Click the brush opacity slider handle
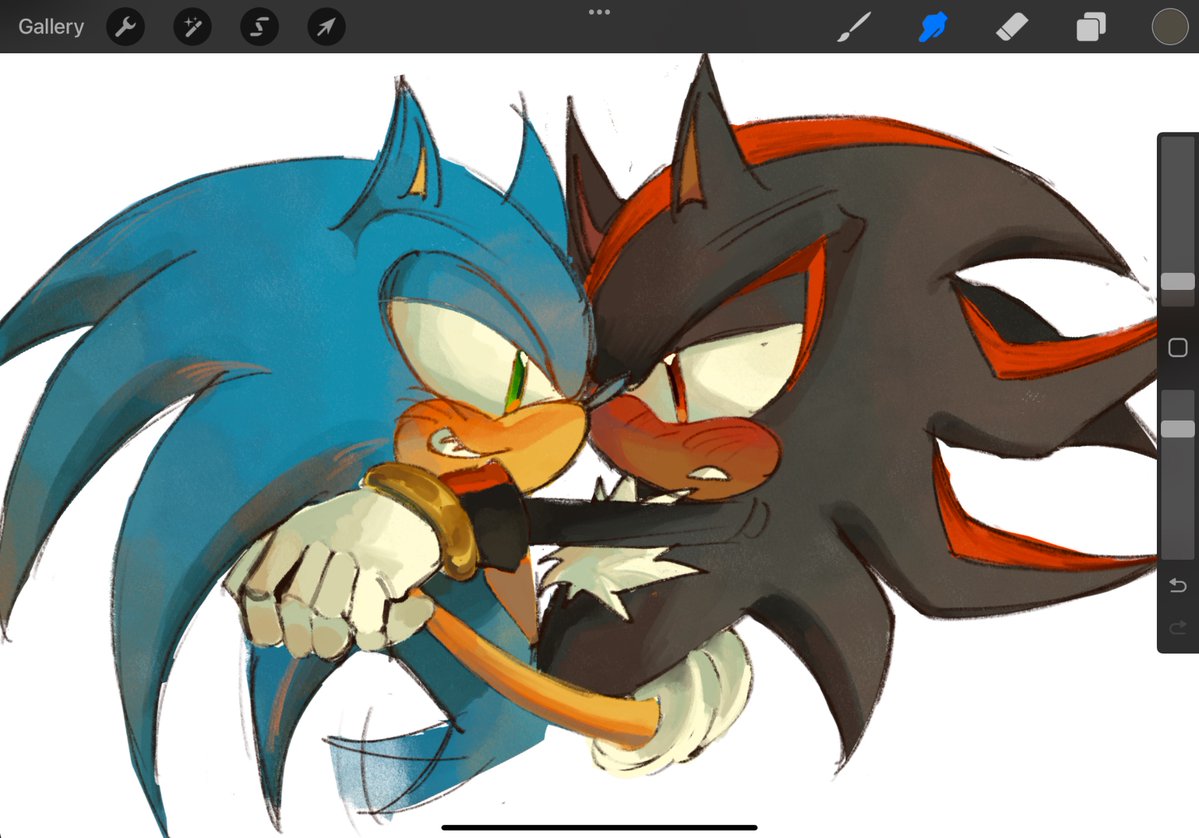The image size is (1199, 838). coord(1178,428)
